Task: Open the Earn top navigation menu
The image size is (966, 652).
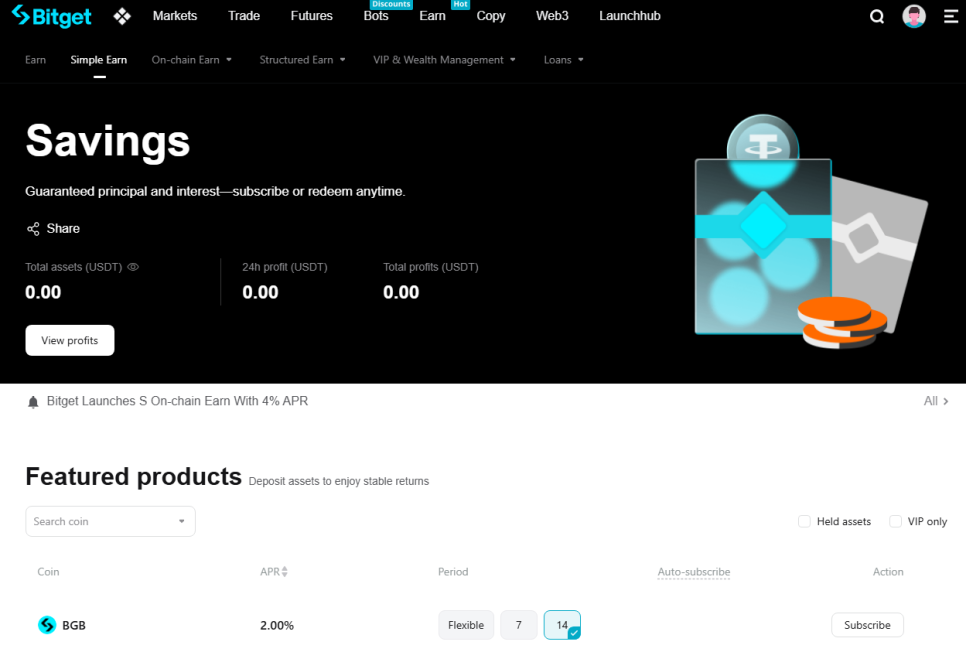Action: pyautogui.click(x=432, y=16)
